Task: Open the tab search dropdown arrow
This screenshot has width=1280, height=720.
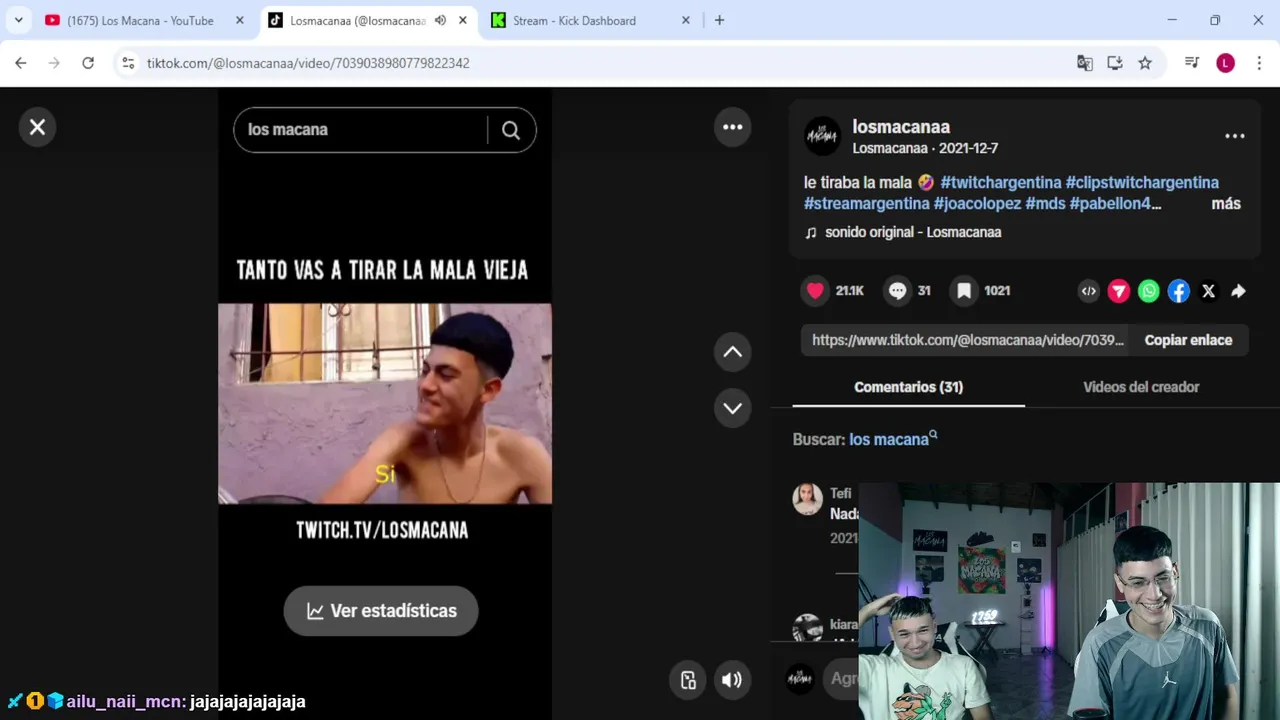Action: pos(18,20)
